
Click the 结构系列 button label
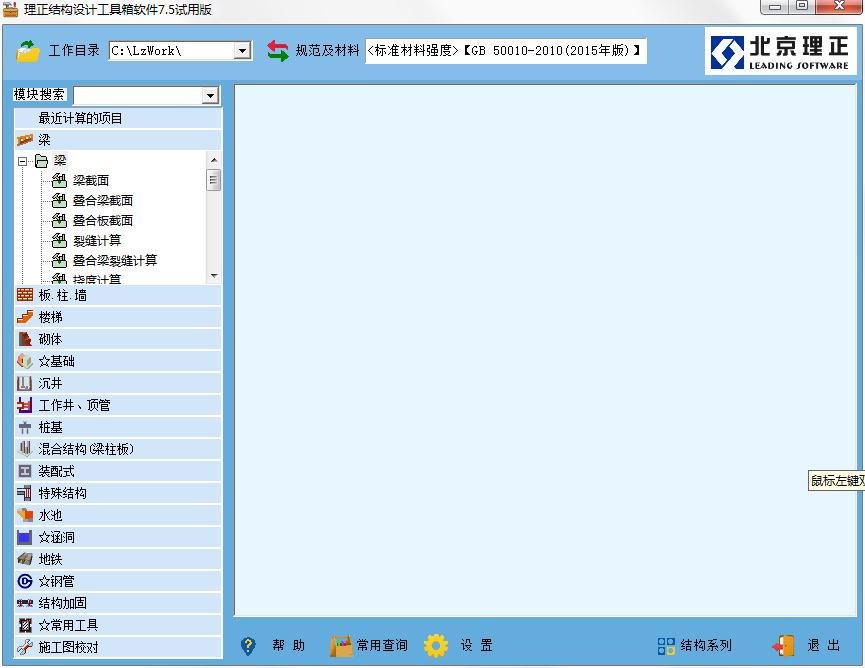click(706, 645)
